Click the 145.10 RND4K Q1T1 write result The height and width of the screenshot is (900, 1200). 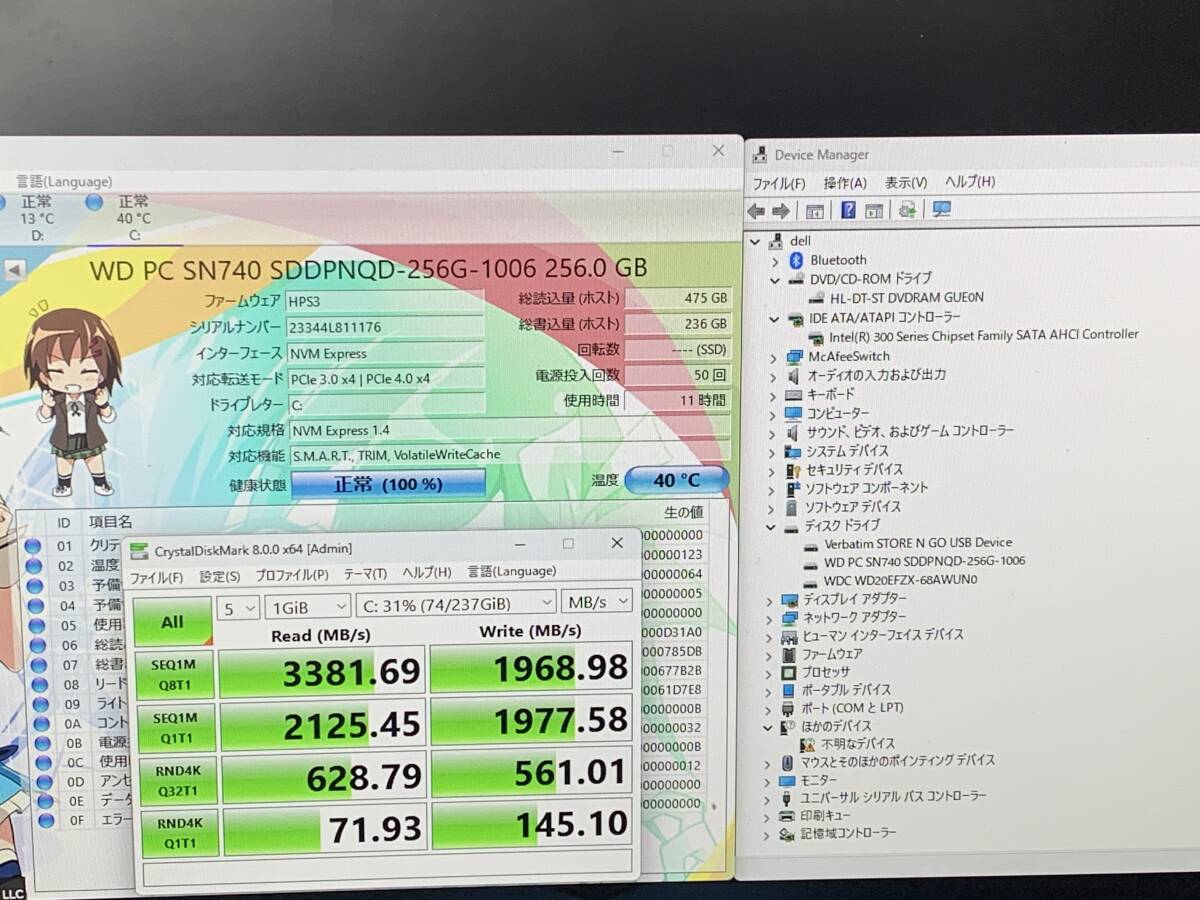point(532,825)
